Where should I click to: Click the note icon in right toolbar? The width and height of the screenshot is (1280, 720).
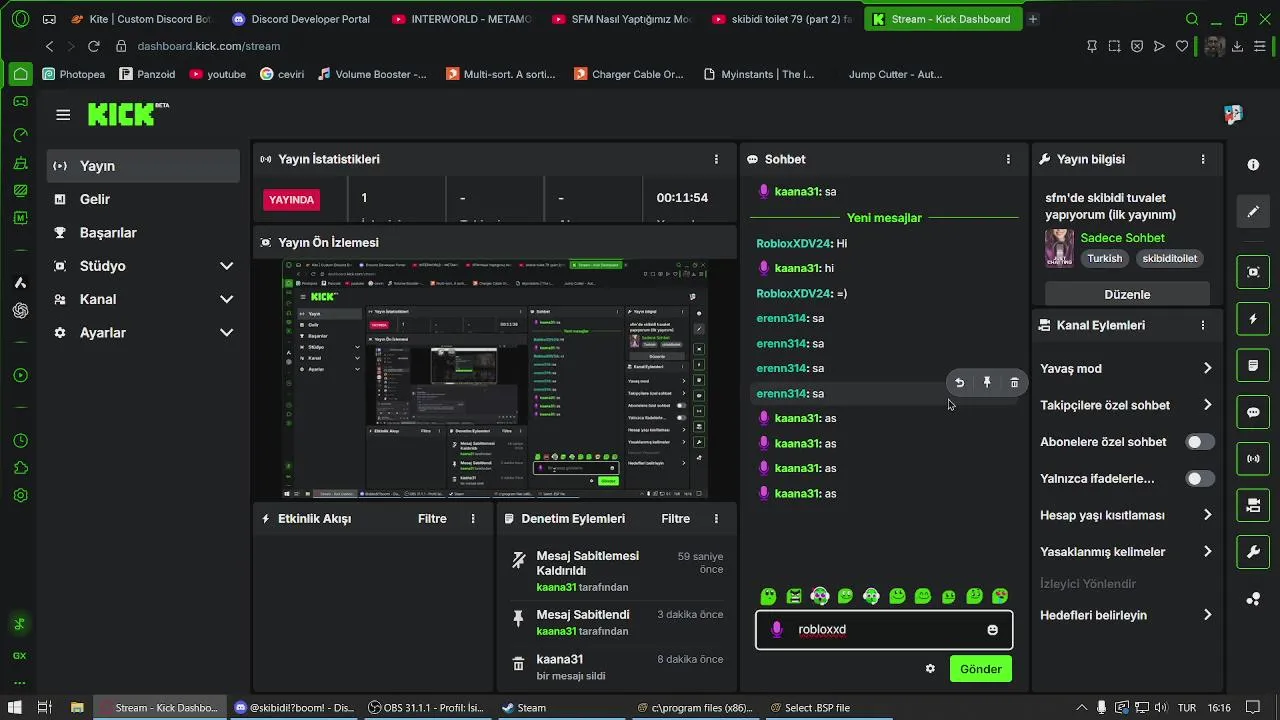point(1253,366)
